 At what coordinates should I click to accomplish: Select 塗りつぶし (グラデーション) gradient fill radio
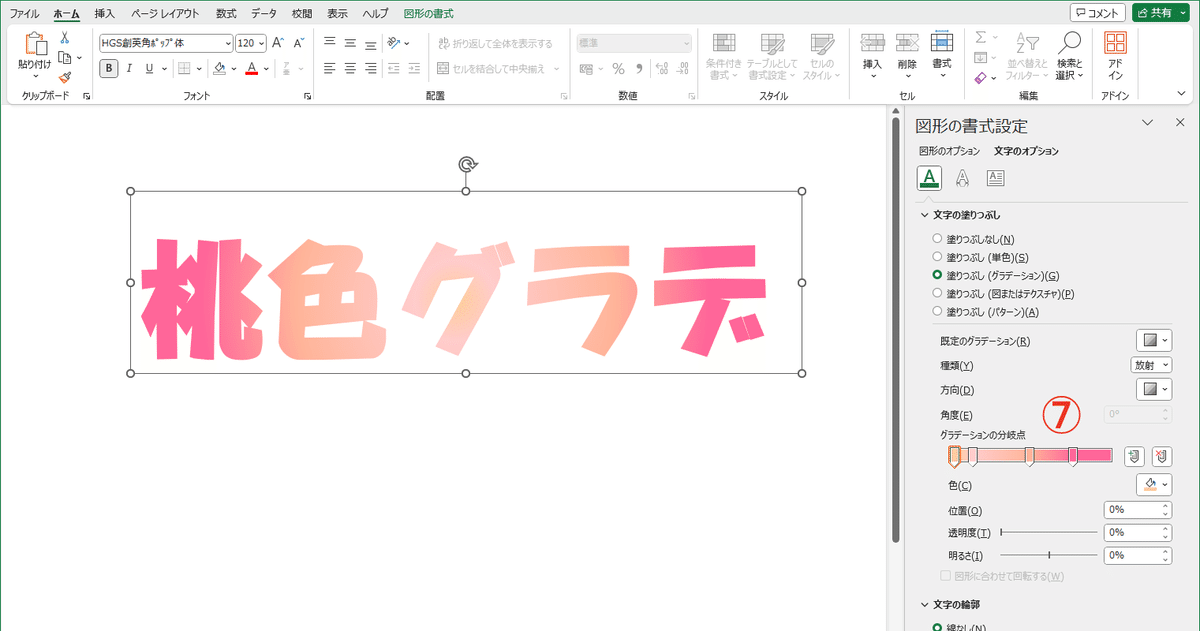(x=937, y=275)
